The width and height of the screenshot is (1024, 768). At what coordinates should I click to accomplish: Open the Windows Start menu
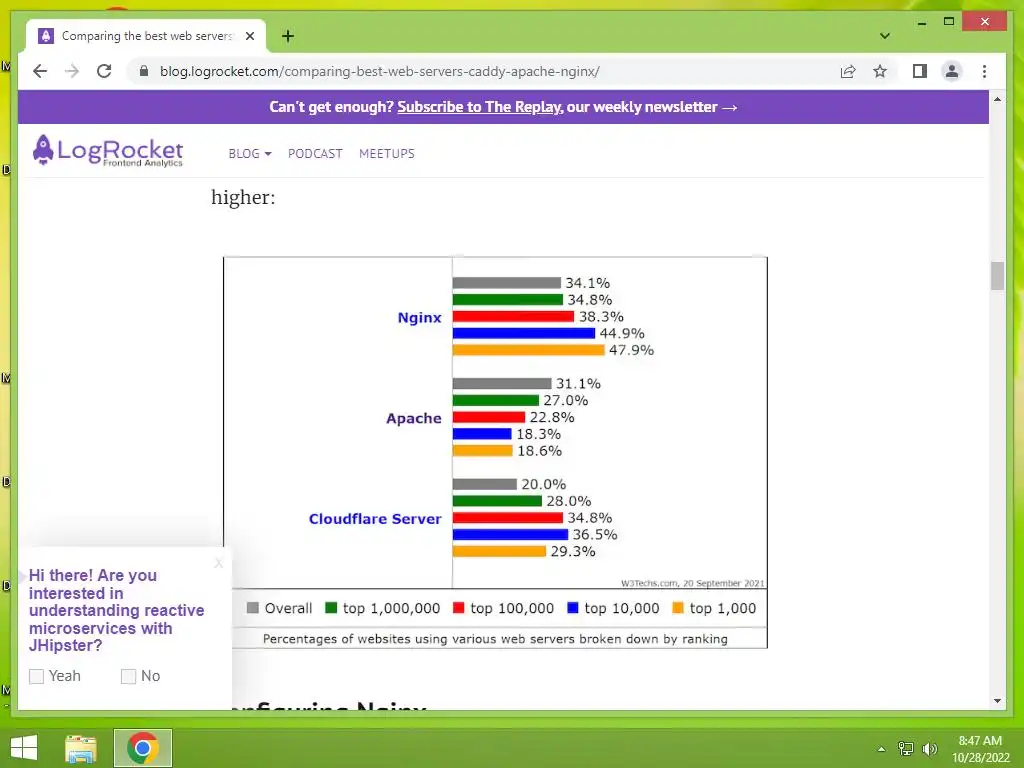[24, 748]
